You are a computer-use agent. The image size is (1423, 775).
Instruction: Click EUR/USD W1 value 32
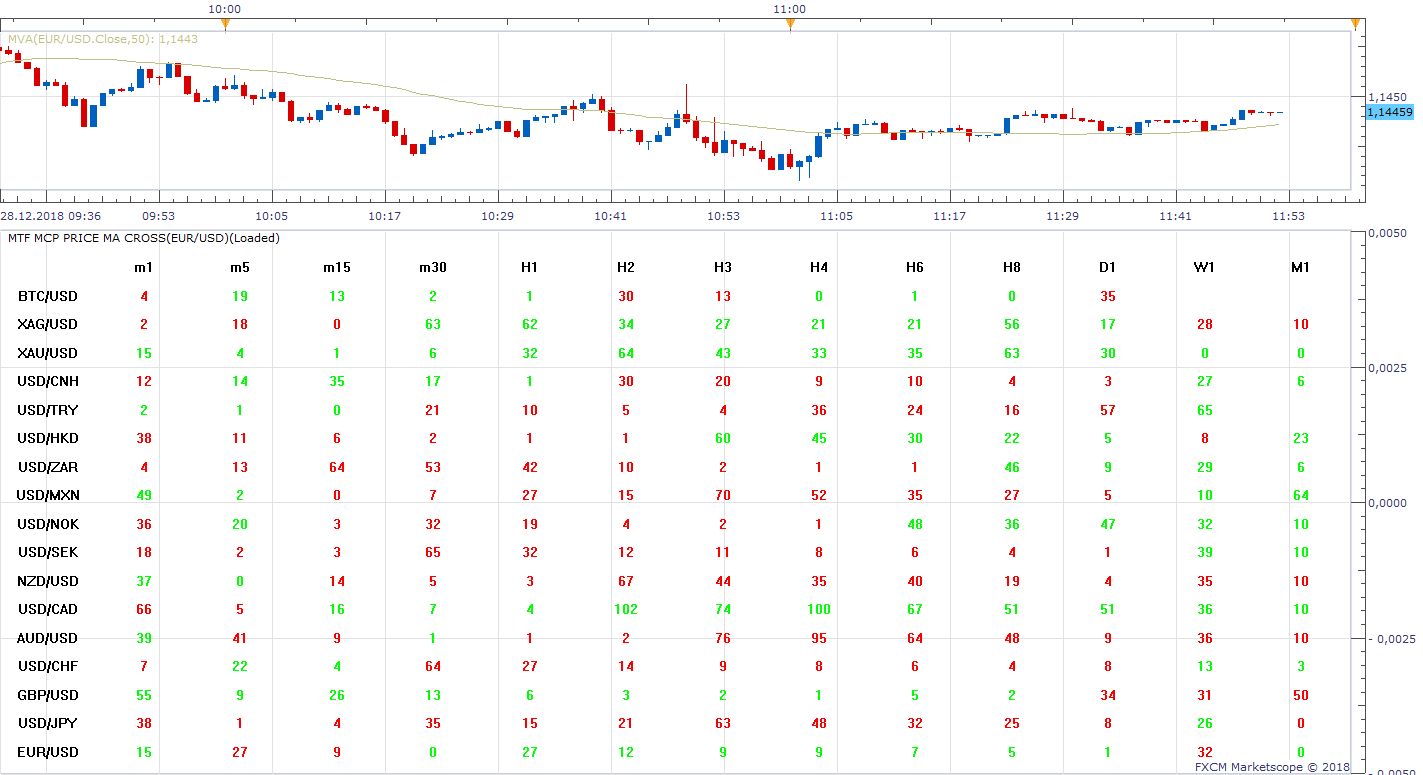tap(1204, 752)
